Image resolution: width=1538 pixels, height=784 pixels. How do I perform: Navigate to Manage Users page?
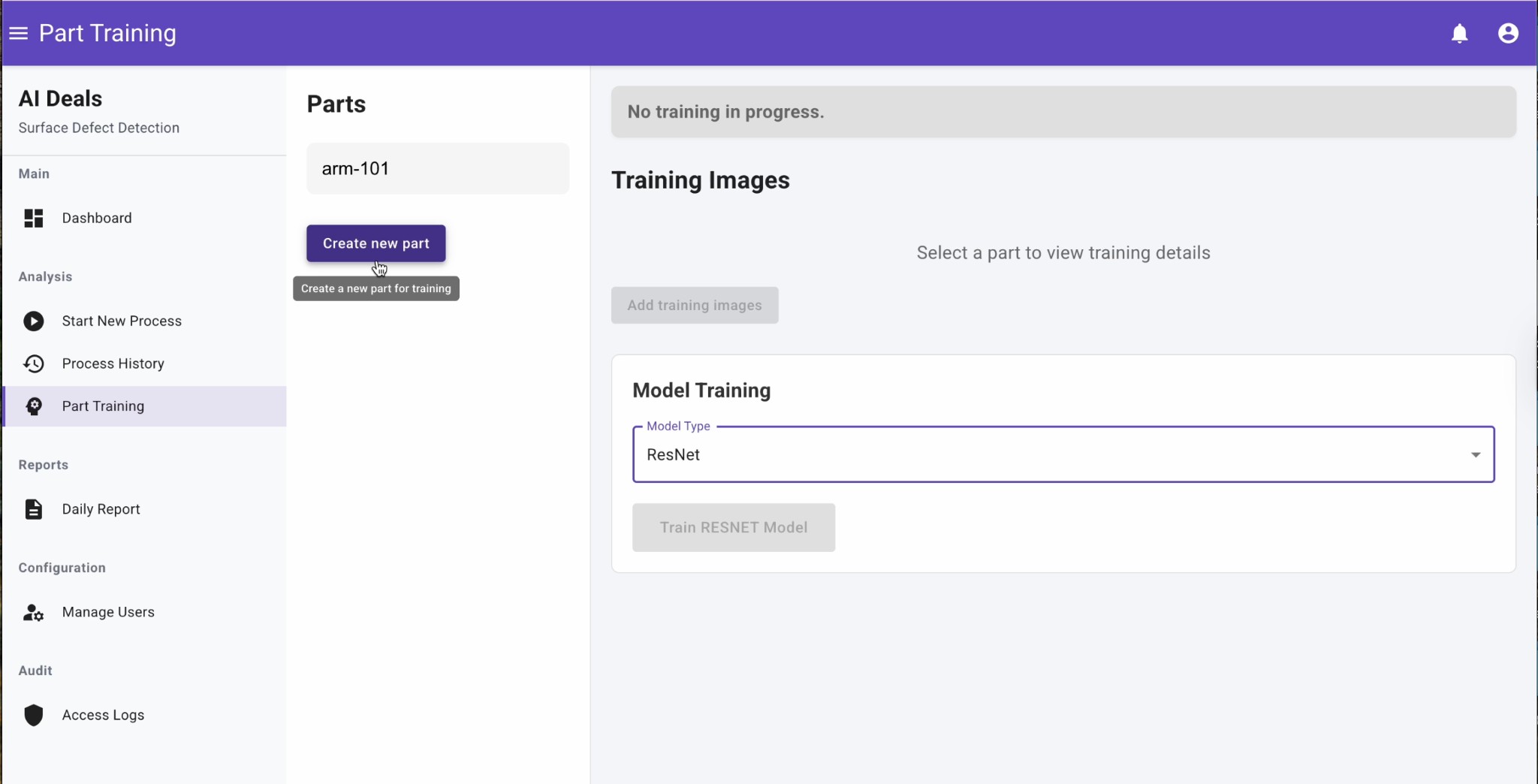[108, 613]
